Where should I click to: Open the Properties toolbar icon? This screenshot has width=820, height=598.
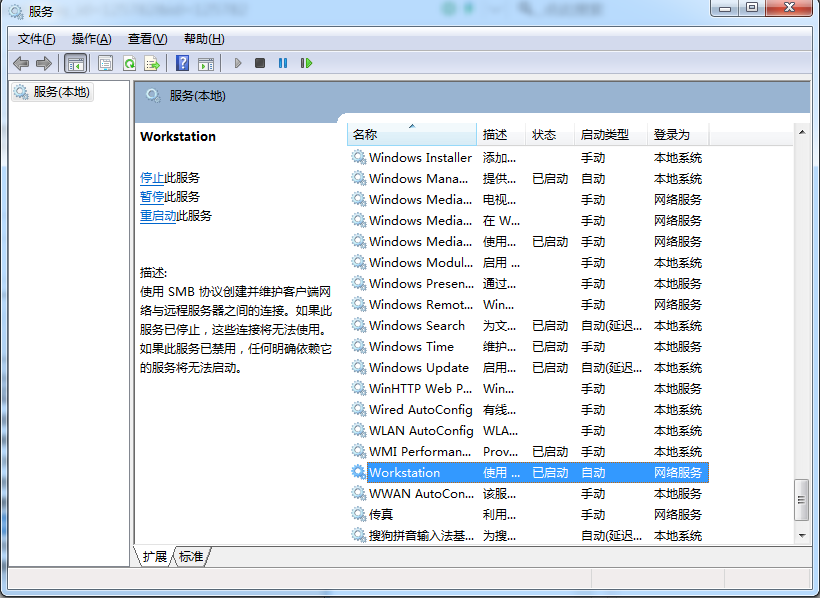pyautogui.click(x=105, y=63)
